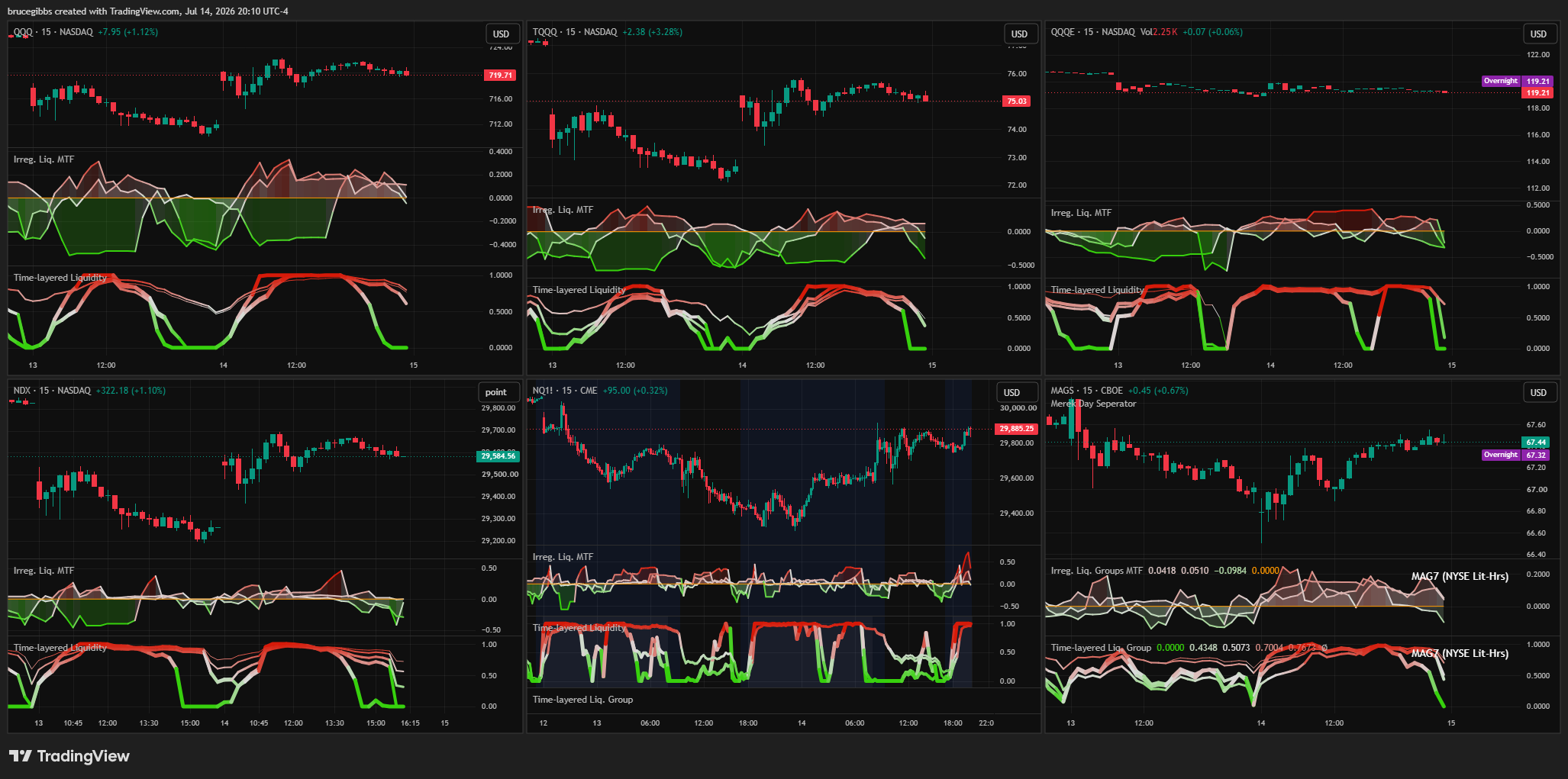1568x779 pixels.
Task: Click the QQQ · 15 · NASDAQ symbol title
Action: click(x=53, y=32)
